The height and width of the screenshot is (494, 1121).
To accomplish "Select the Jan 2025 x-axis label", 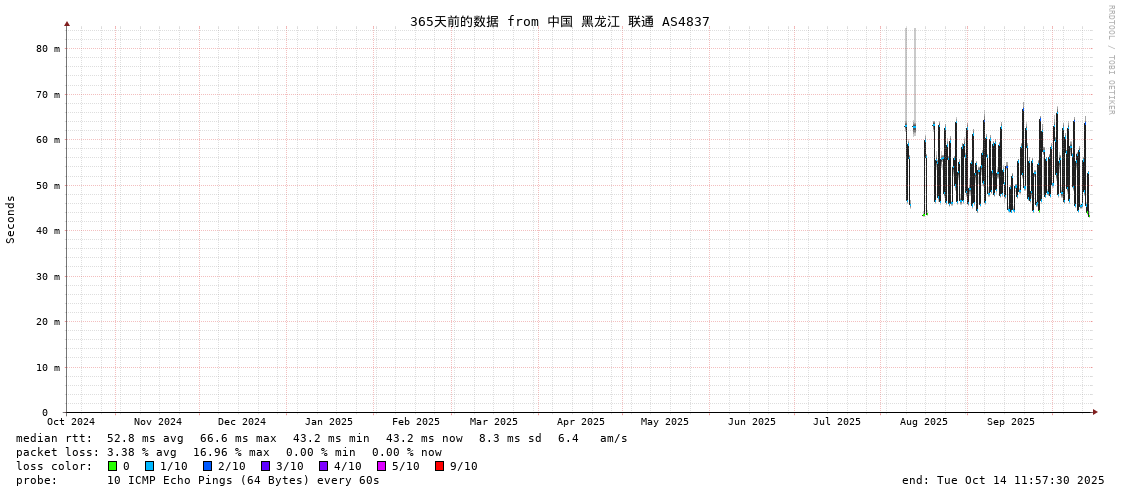I will click(328, 422).
